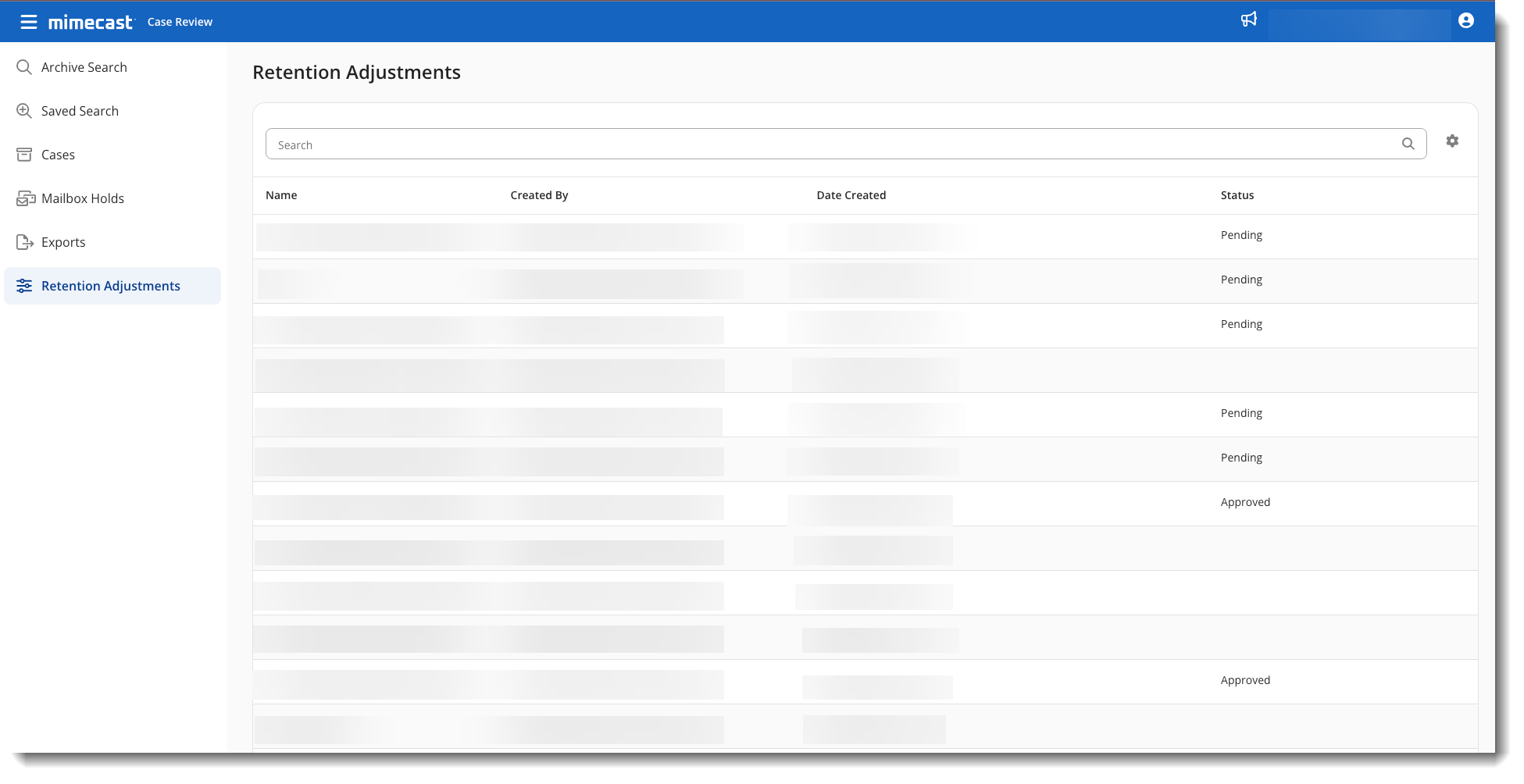Open the hamburger navigation menu
This screenshot has height=784, width=1524.
point(29,22)
